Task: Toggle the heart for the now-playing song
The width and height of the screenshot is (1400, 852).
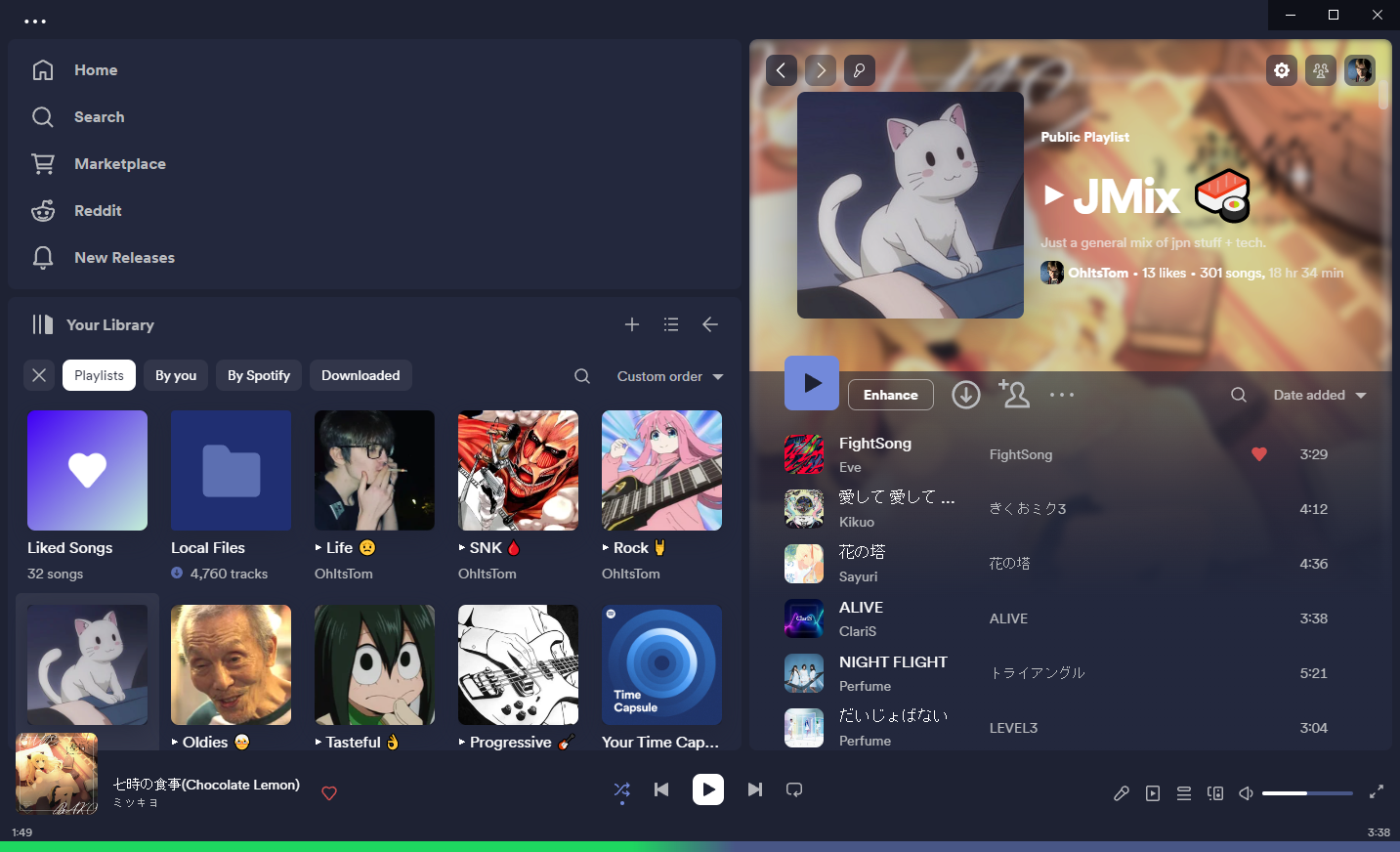Action: [x=329, y=793]
